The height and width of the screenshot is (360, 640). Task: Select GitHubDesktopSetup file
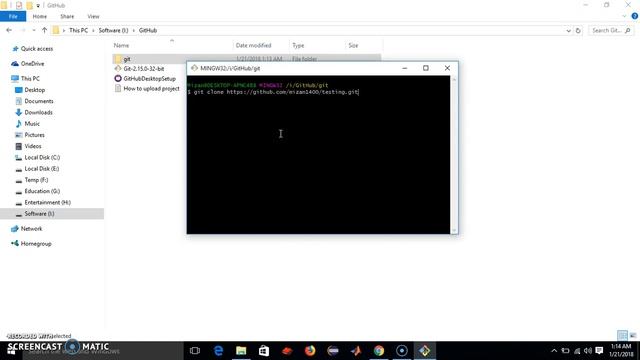click(149, 79)
